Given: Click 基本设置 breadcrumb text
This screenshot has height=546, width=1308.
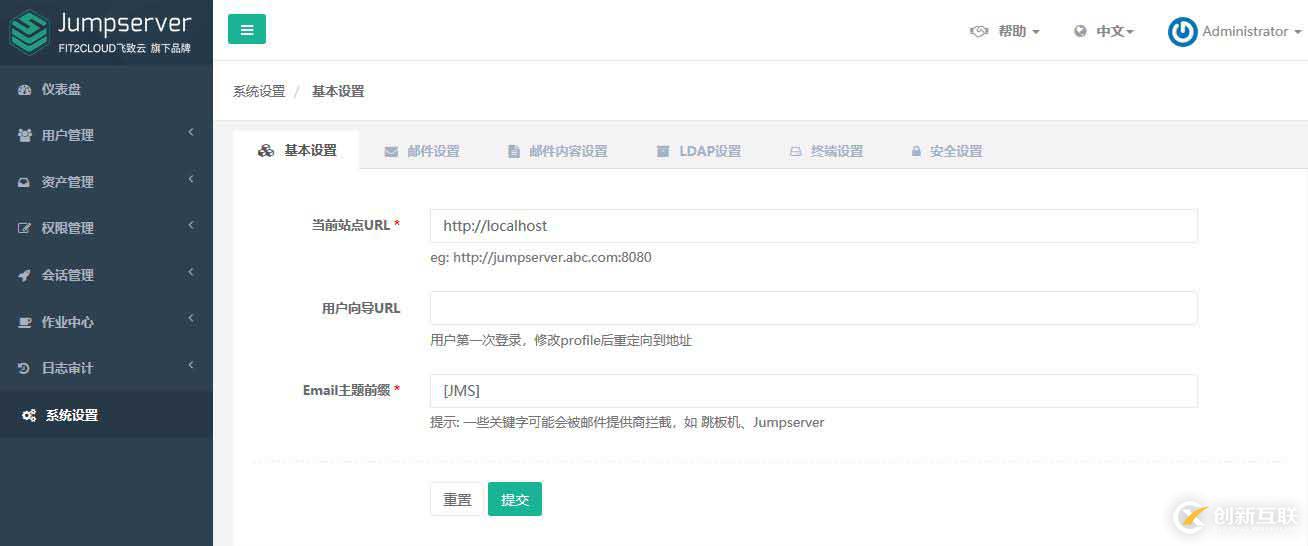Looking at the screenshot, I should (x=338, y=91).
